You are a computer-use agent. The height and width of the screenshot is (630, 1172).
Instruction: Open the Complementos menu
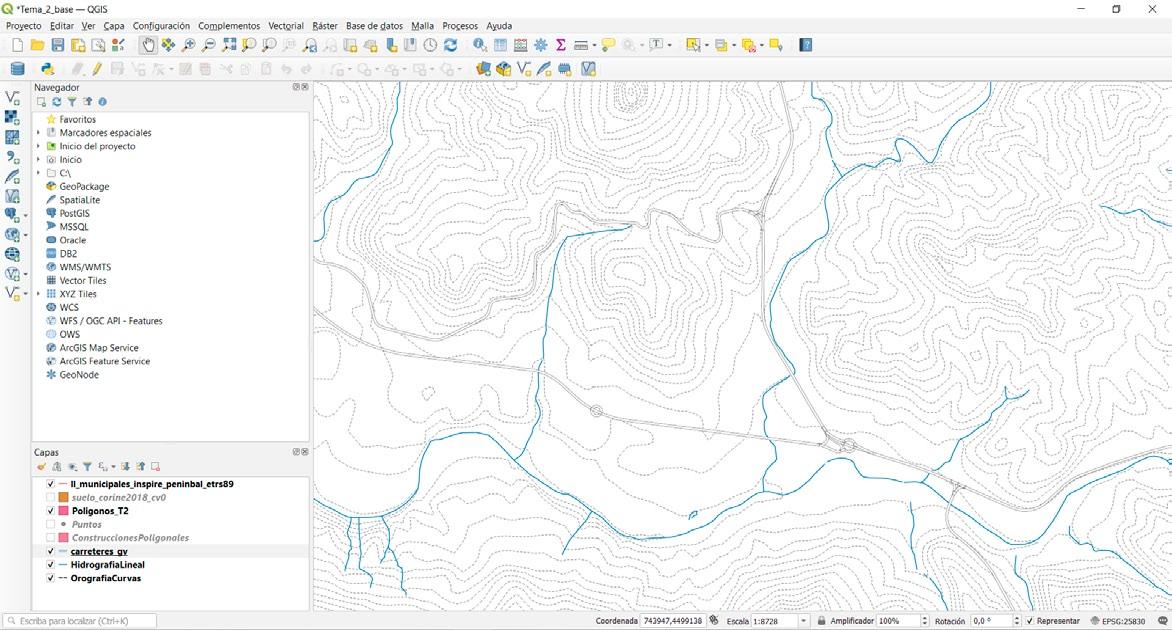229,25
